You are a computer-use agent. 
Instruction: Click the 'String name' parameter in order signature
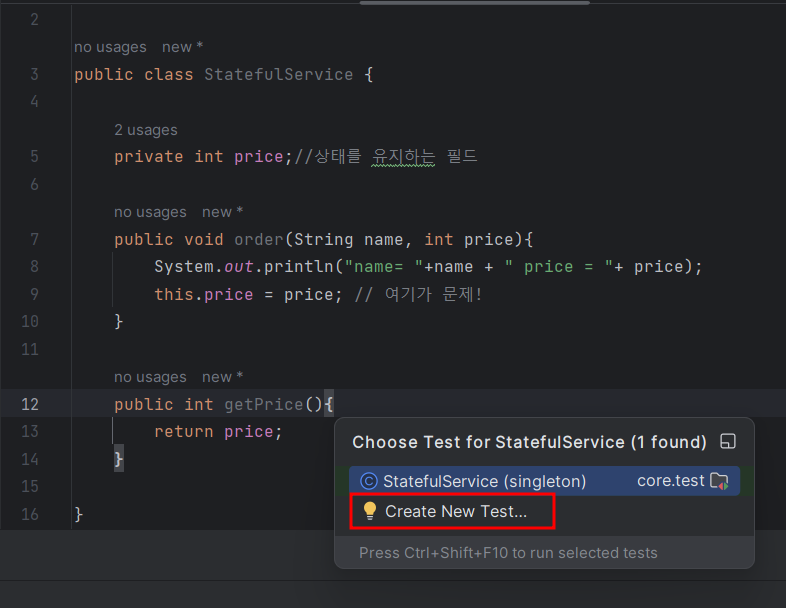(x=348, y=240)
